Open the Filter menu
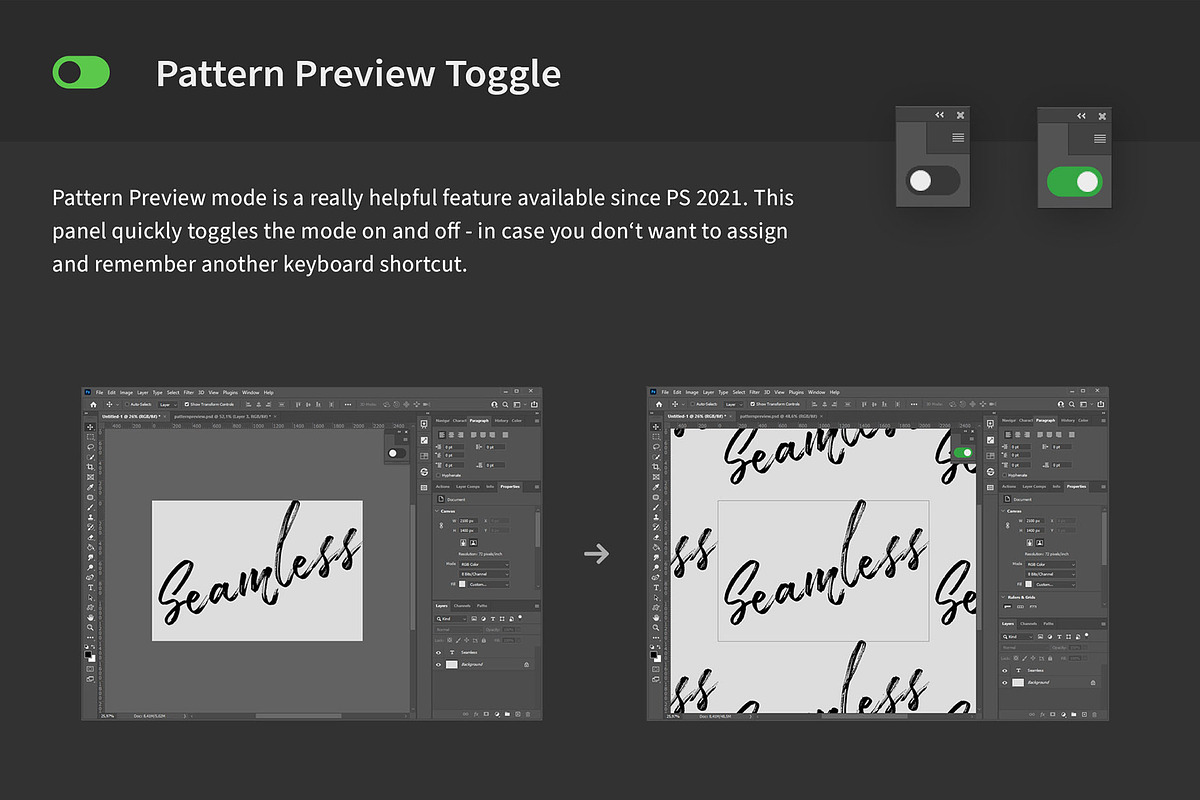The height and width of the screenshot is (800, 1200). coord(190,392)
